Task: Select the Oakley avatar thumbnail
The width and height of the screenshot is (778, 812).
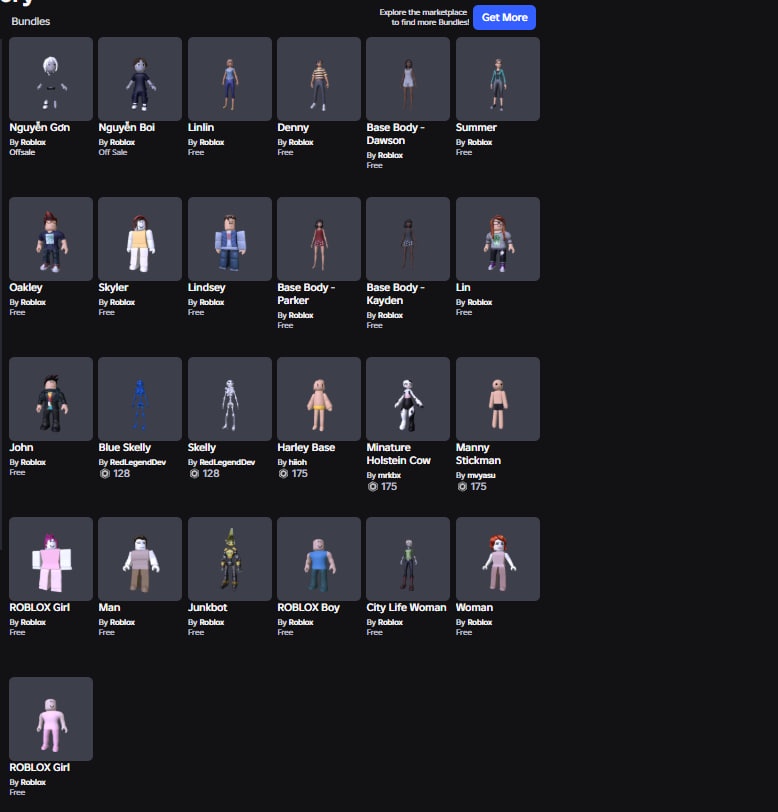Action: point(51,239)
